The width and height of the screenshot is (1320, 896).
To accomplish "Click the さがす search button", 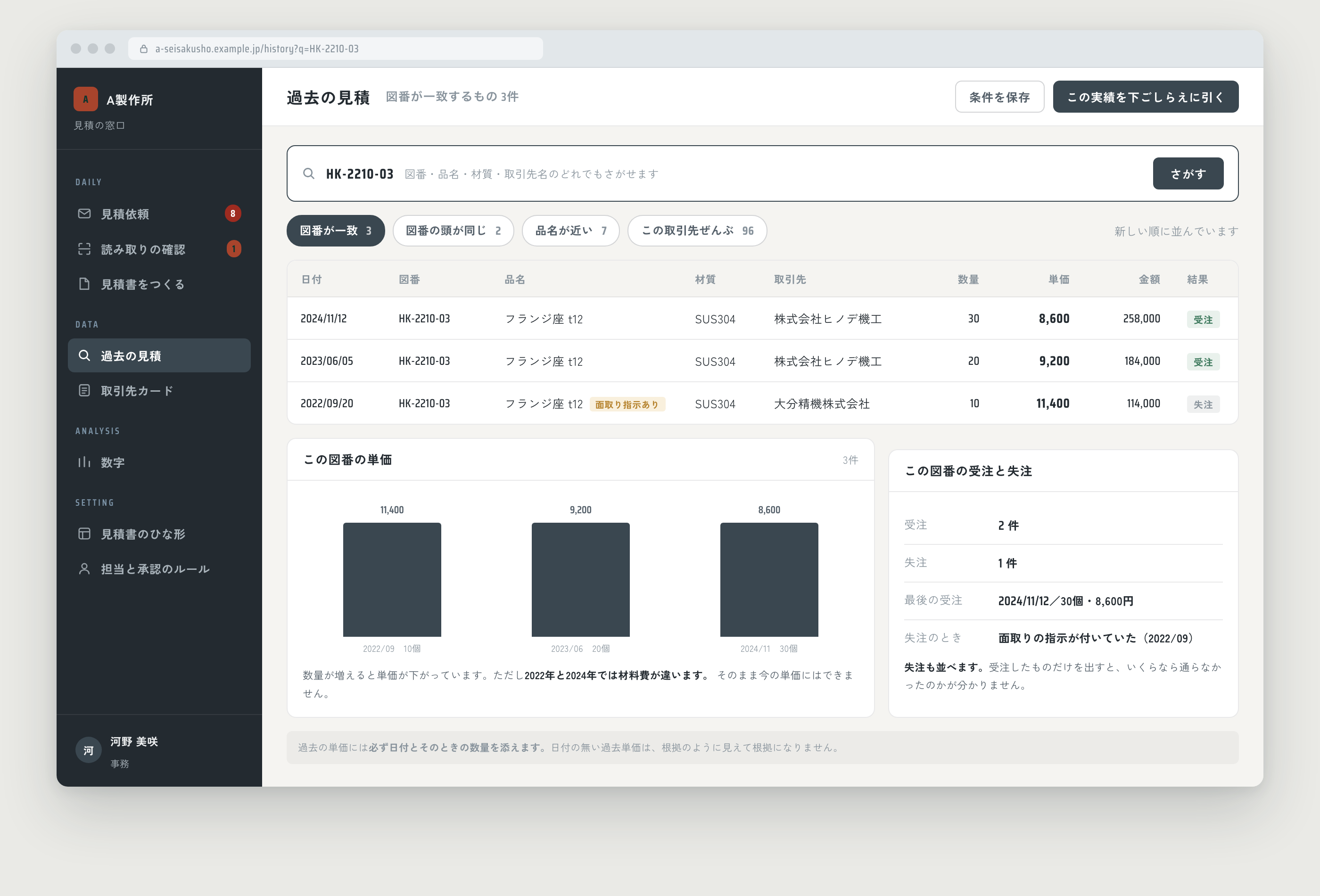I will [1188, 174].
